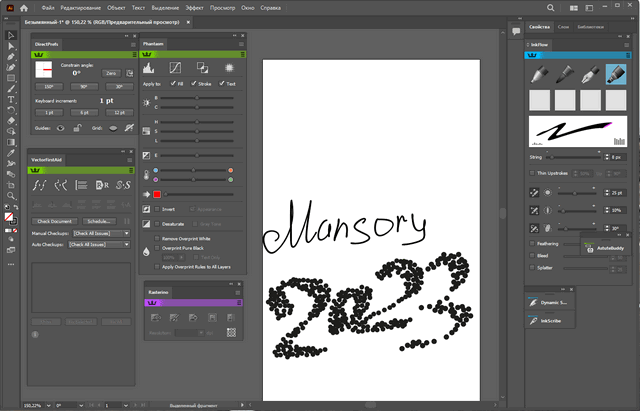Click the red color swatch in Phantasm
Image resolution: width=640 pixels, height=411 pixels.
(157, 194)
